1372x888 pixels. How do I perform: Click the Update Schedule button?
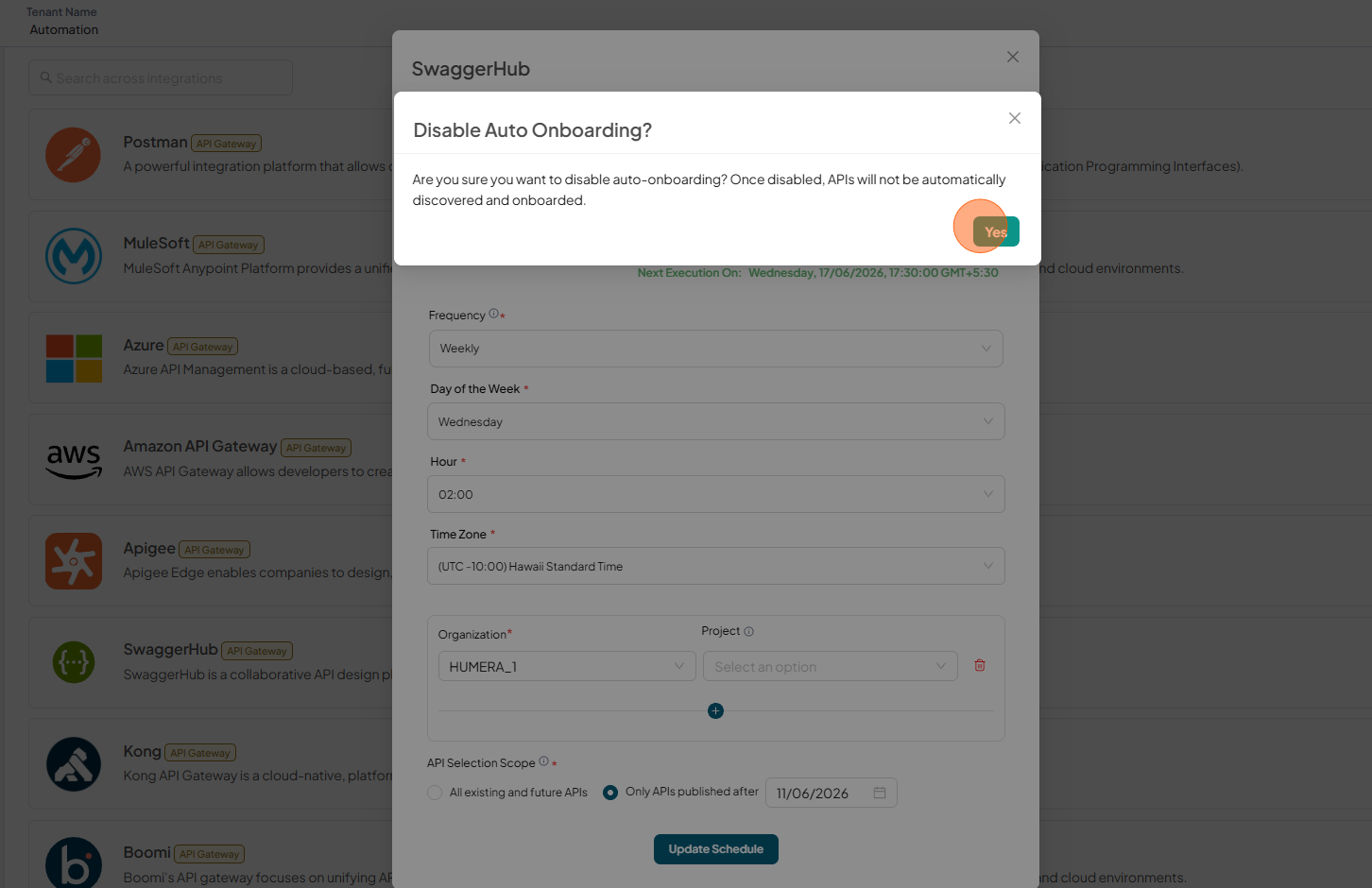click(715, 849)
